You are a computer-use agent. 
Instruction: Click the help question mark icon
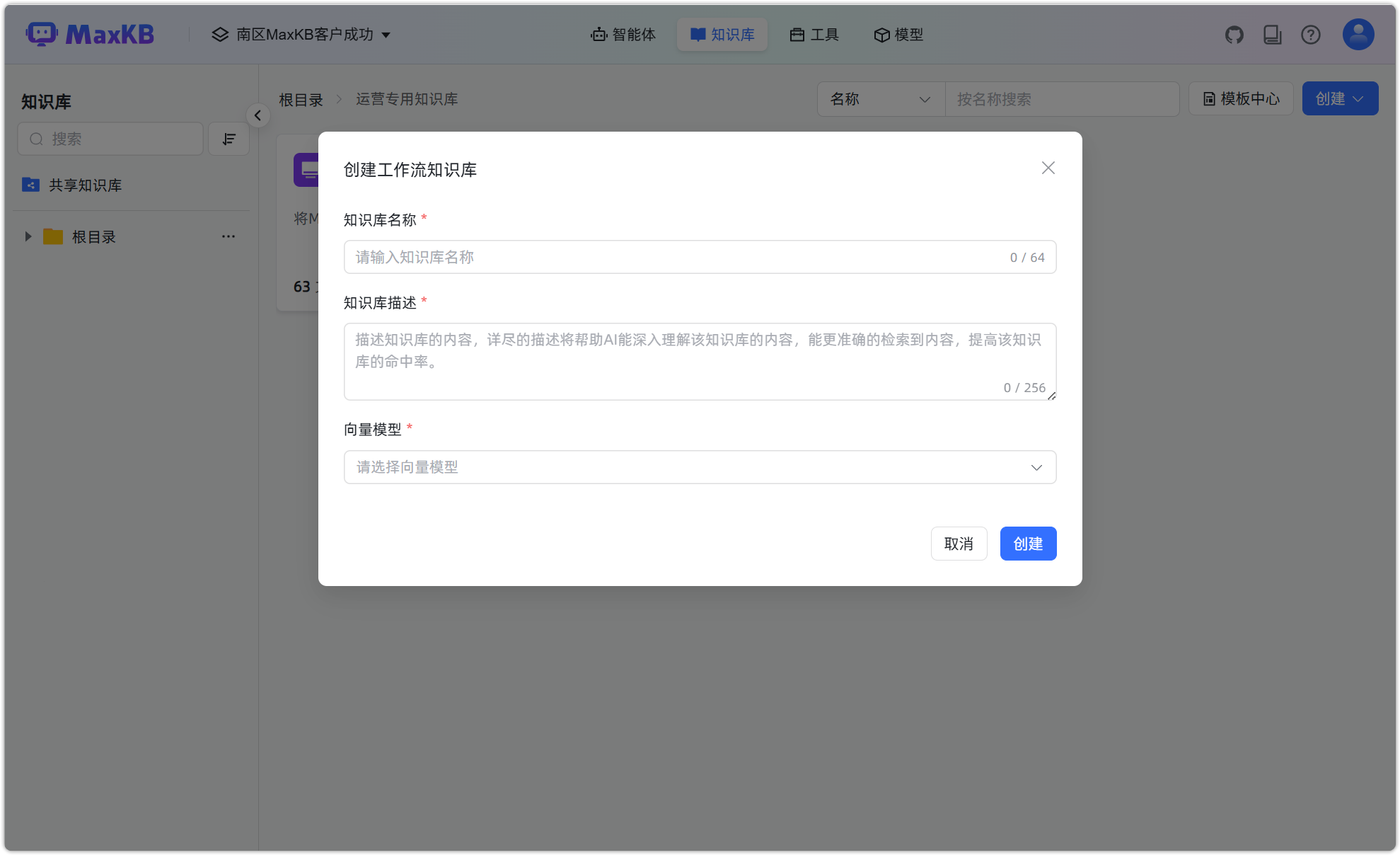1310,34
